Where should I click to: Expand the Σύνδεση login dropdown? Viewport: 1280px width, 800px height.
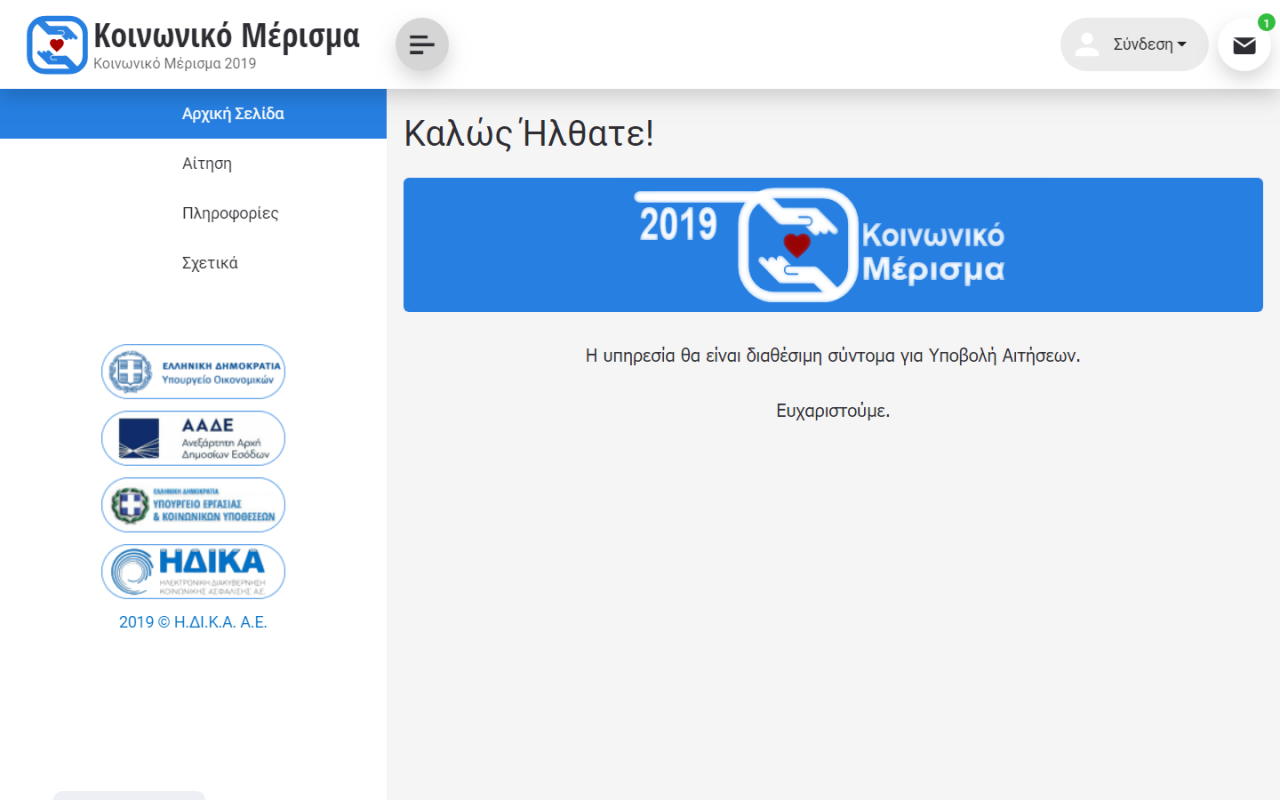tap(1149, 45)
